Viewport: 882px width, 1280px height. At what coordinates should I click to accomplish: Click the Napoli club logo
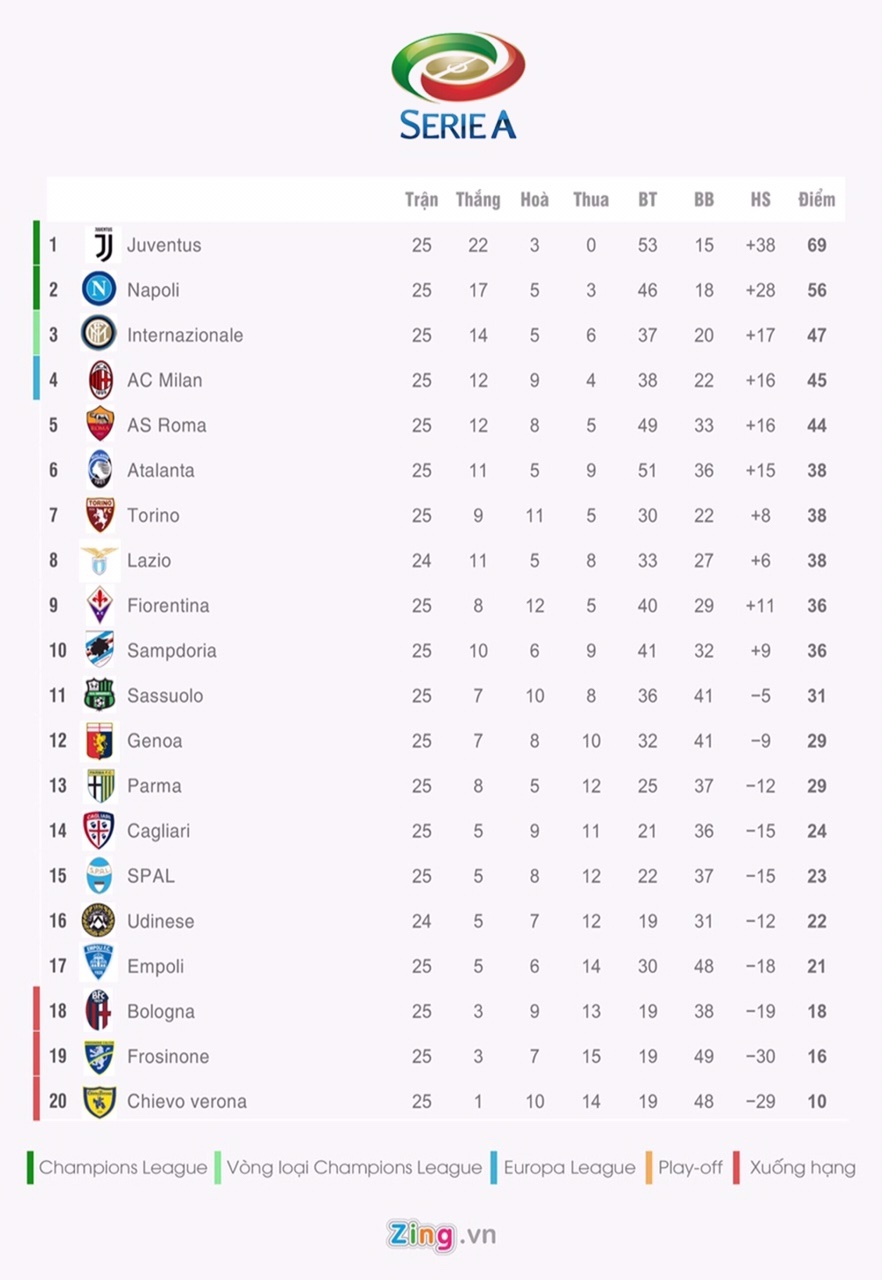tap(99, 290)
